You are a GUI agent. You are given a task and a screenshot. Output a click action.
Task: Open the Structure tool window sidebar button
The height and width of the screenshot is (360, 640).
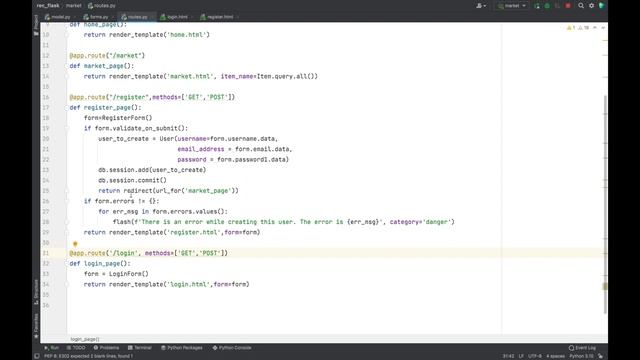coord(36,292)
